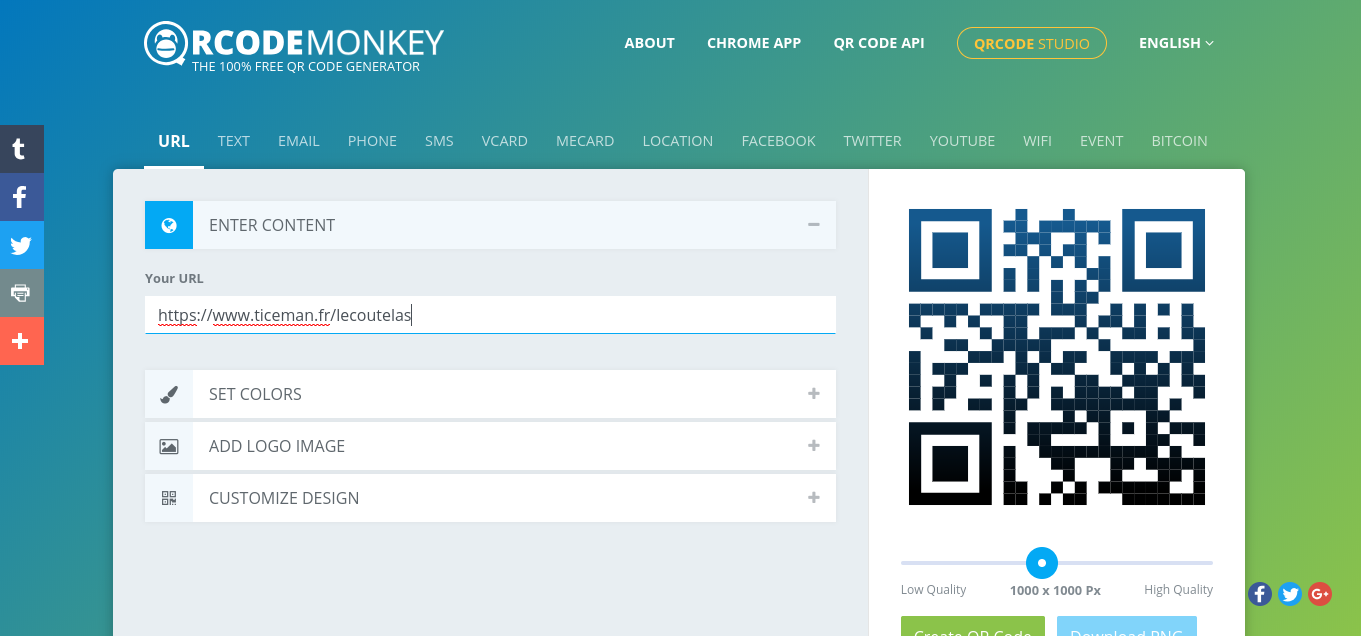Viewport: 1361px width, 636px height.
Task: Switch to the Bitcoin tab
Action: click(x=1180, y=141)
